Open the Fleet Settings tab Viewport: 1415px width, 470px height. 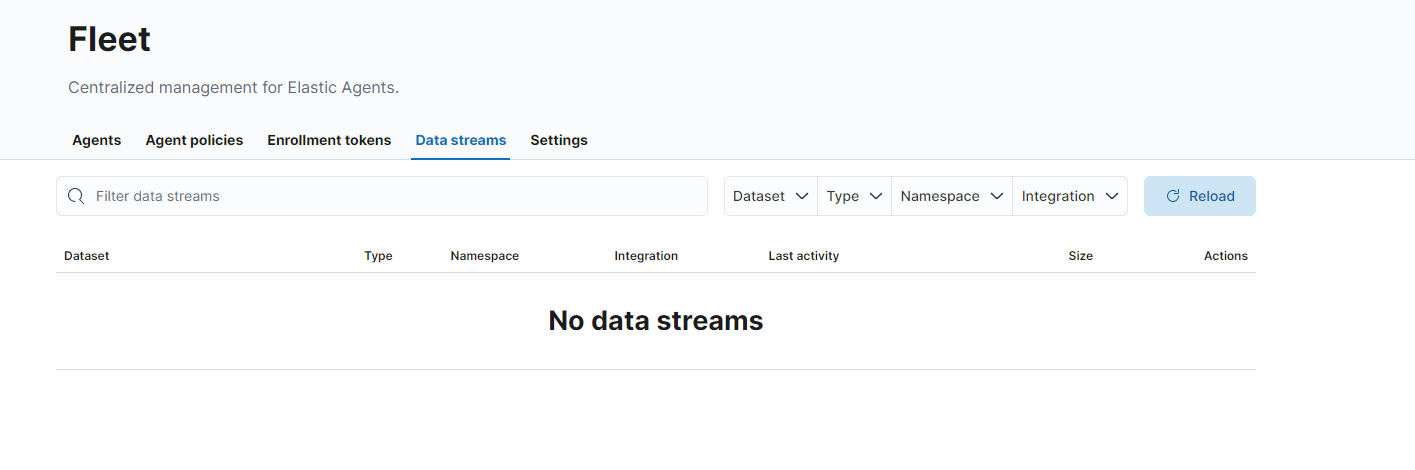559,140
